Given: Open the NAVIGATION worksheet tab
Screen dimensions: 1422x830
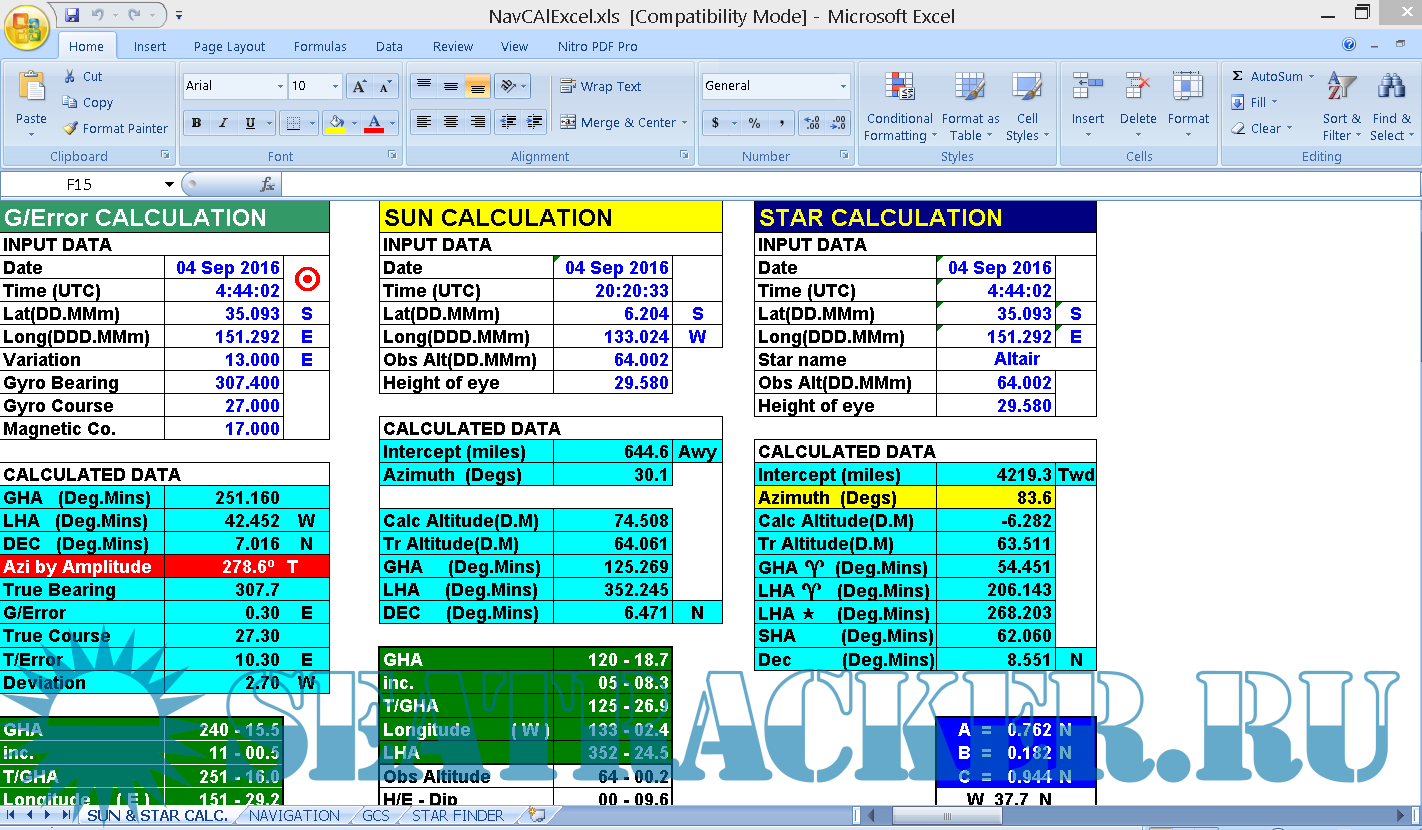Looking at the screenshot, I should pos(294,815).
